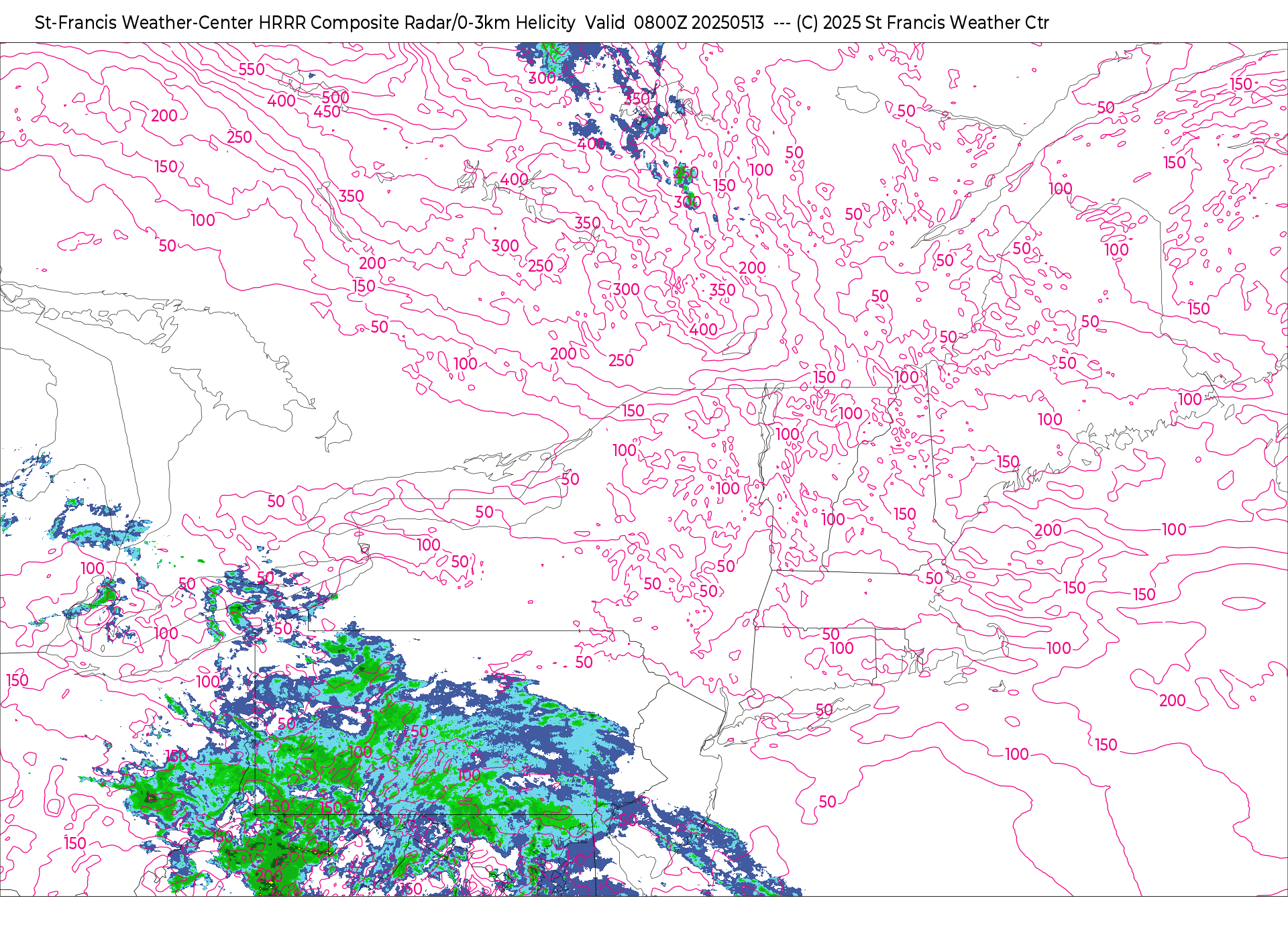Click the 450 helicity contour label
The height and width of the screenshot is (939, 1288).
[x=327, y=112]
